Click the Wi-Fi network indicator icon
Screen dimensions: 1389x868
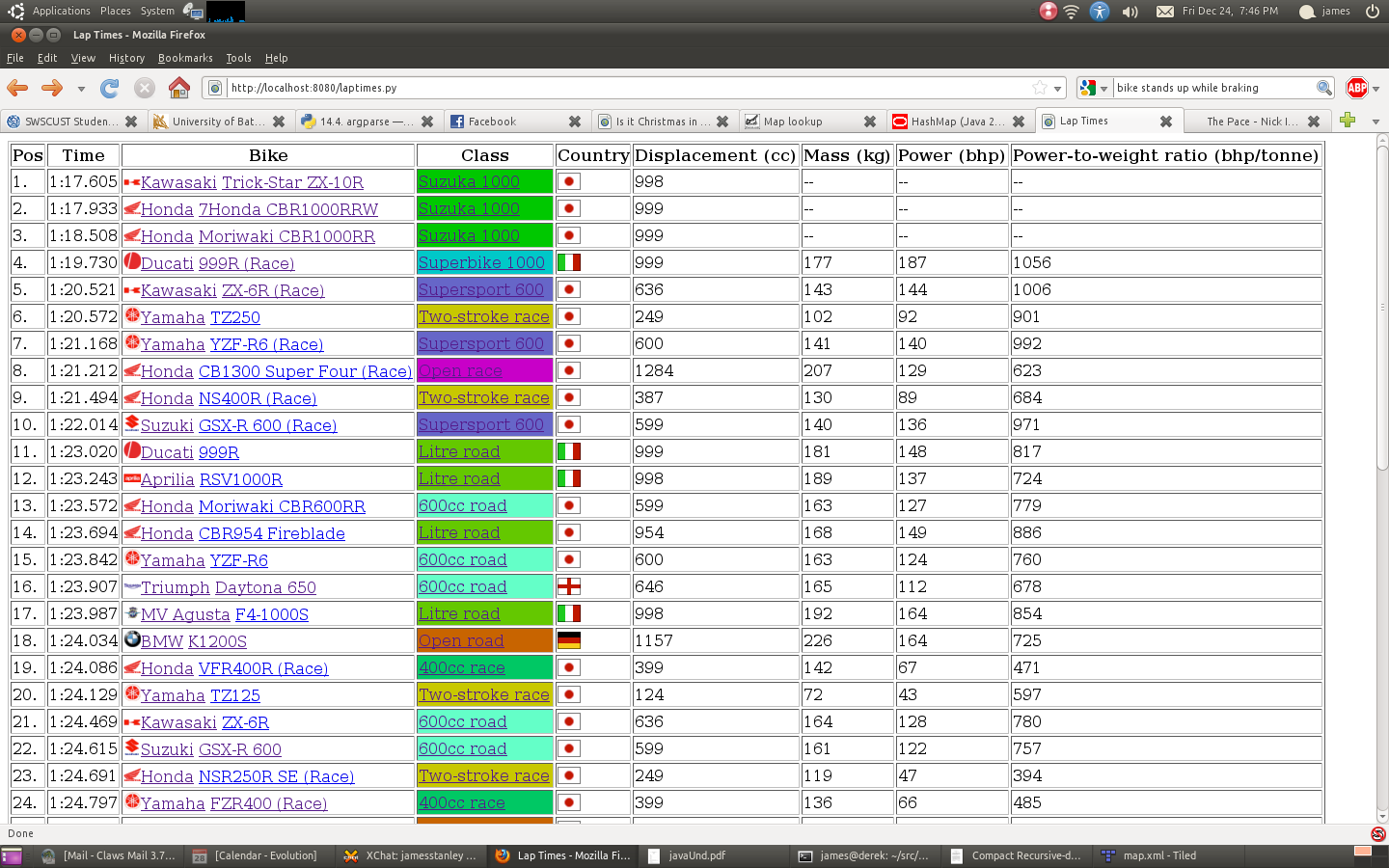[1072, 12]
